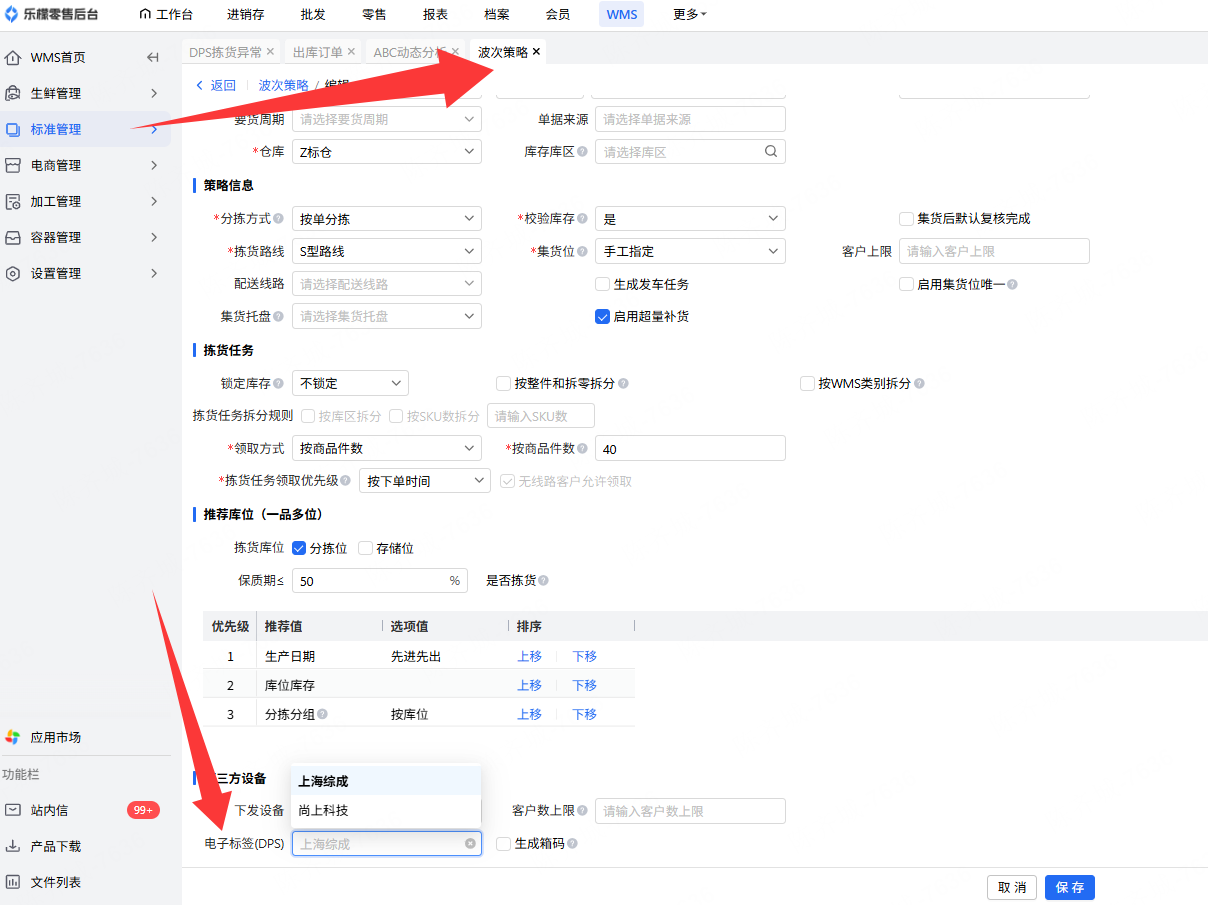Open 集货位 dropdown showing 手工指定
Screen dimensions: 1208x905
click(690, 251)
